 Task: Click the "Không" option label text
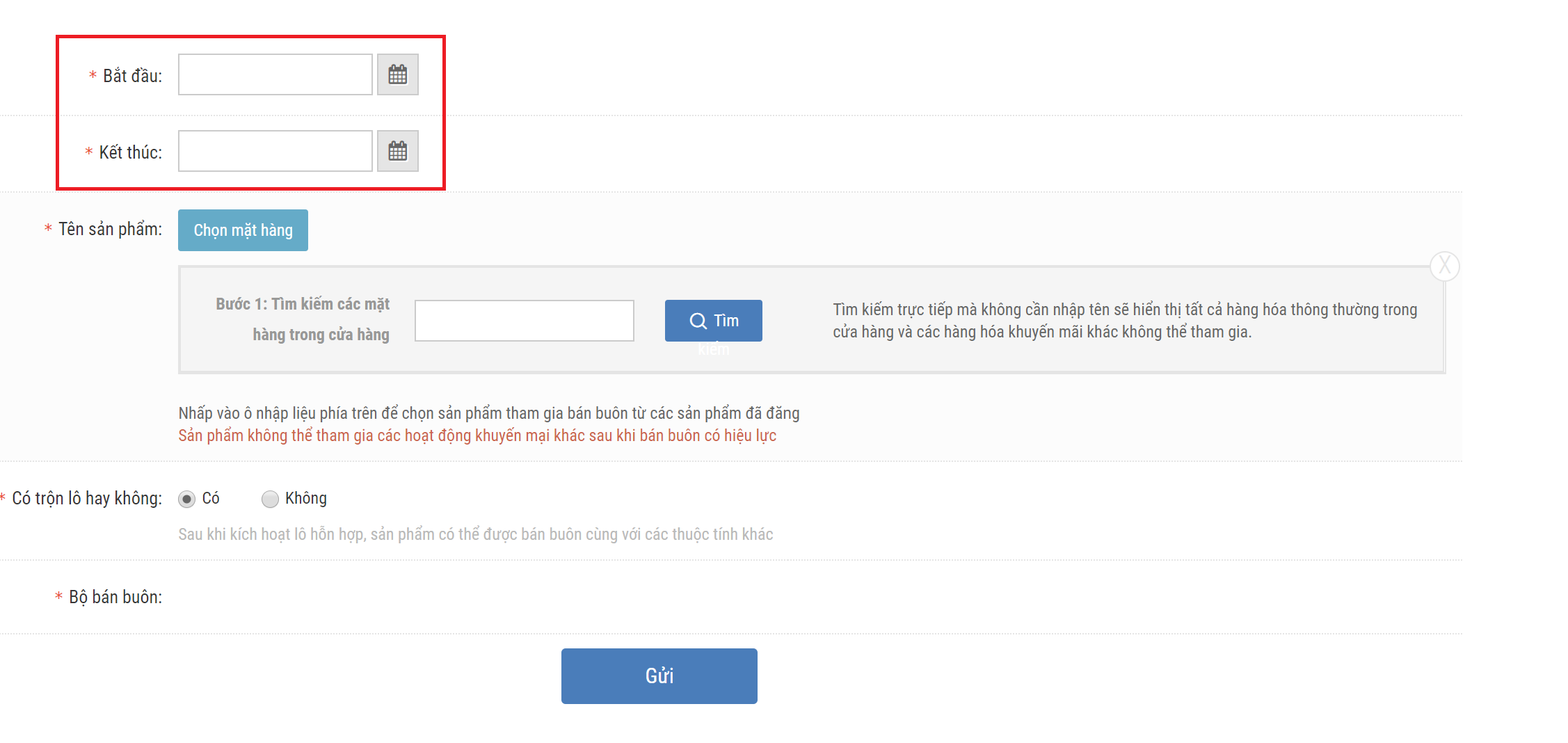coord(305,498)
